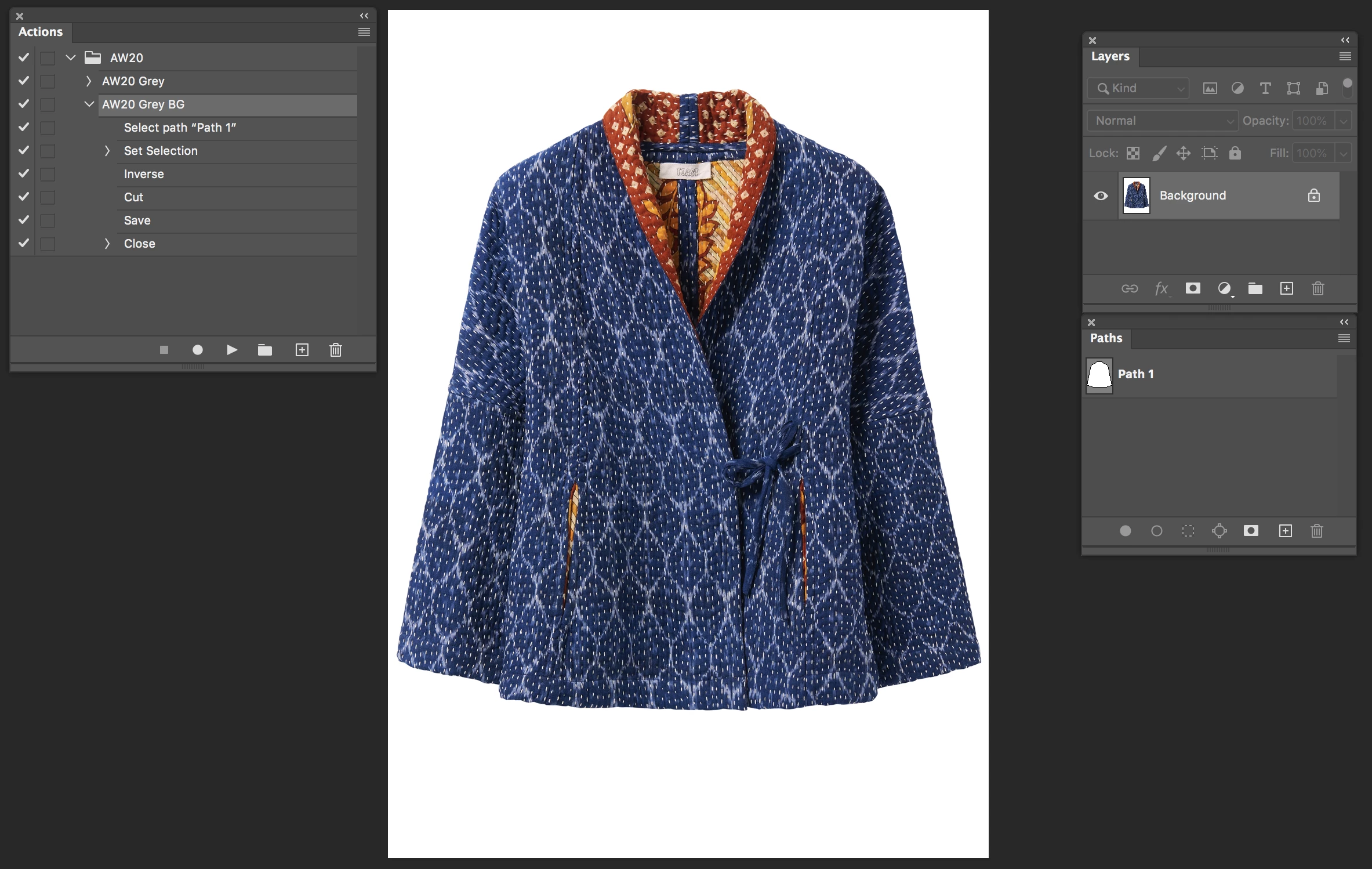
Task: Play the selected action
Action: tap(232, 350)
